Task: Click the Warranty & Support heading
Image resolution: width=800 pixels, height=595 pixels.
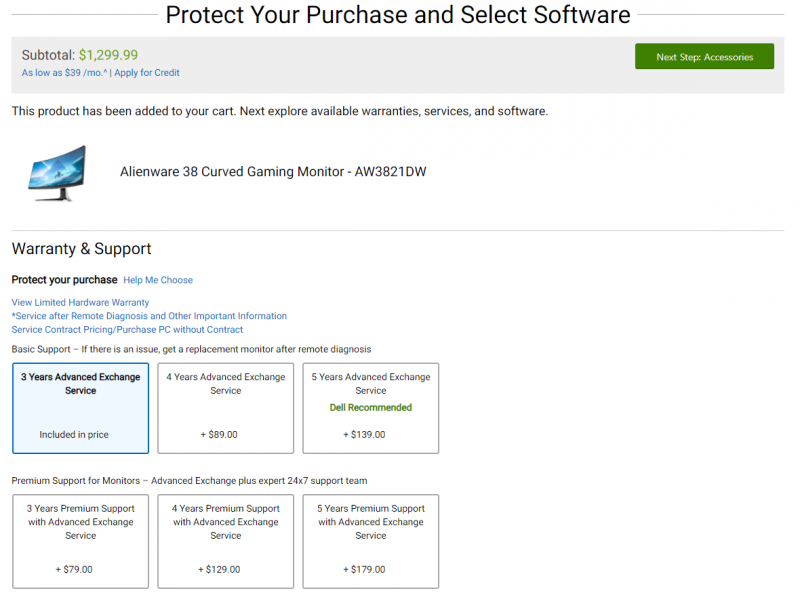Action: click(82, 249)
